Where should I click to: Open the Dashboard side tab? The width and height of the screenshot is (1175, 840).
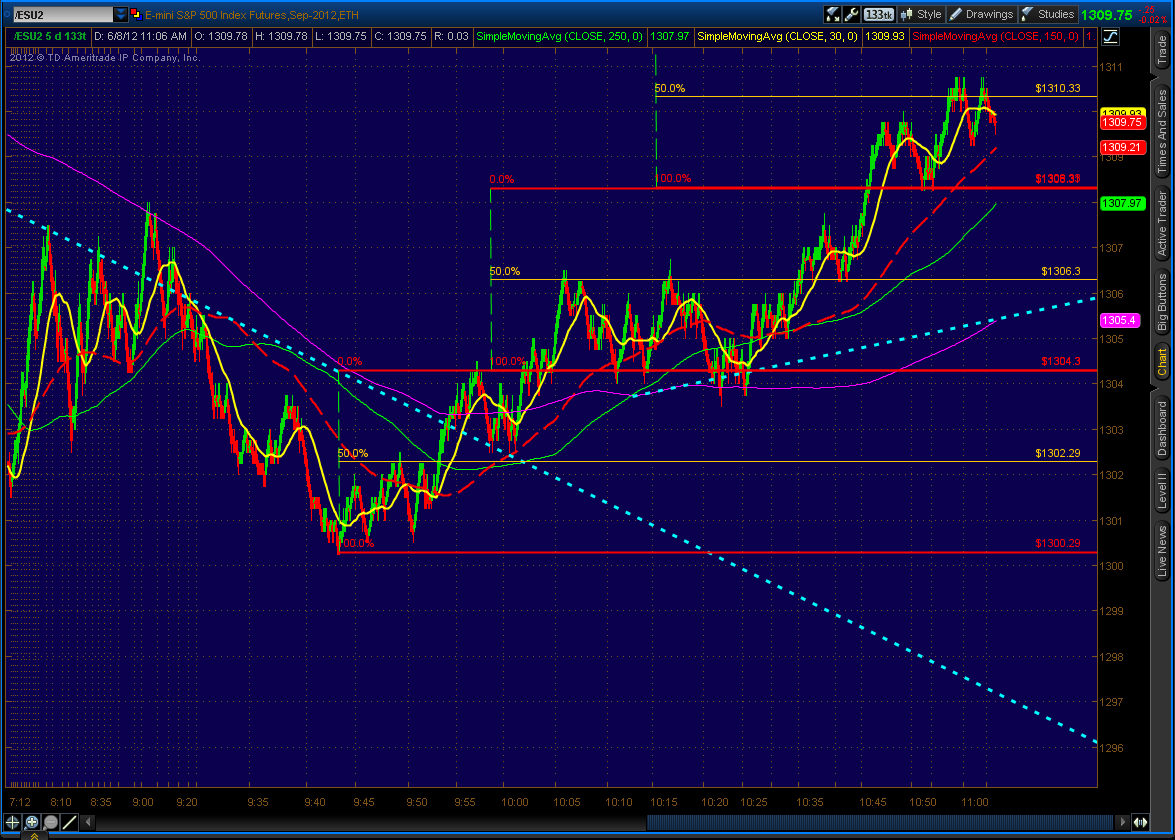[1162, 429]
